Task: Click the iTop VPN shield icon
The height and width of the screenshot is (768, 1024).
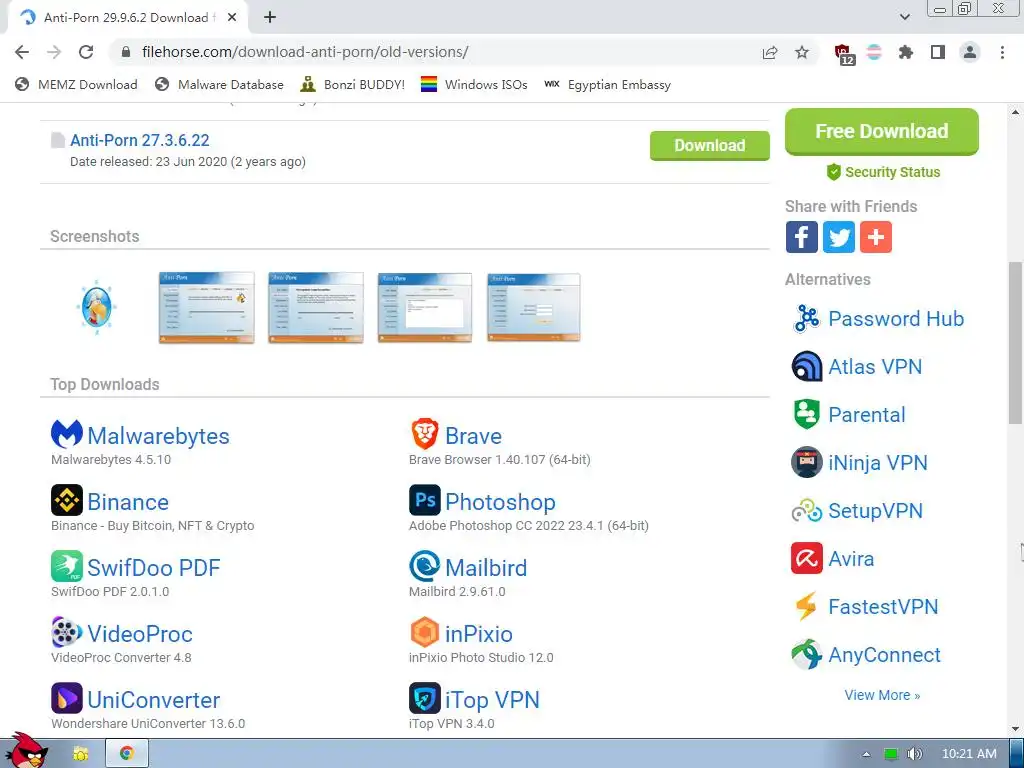Action: (424, 698)
